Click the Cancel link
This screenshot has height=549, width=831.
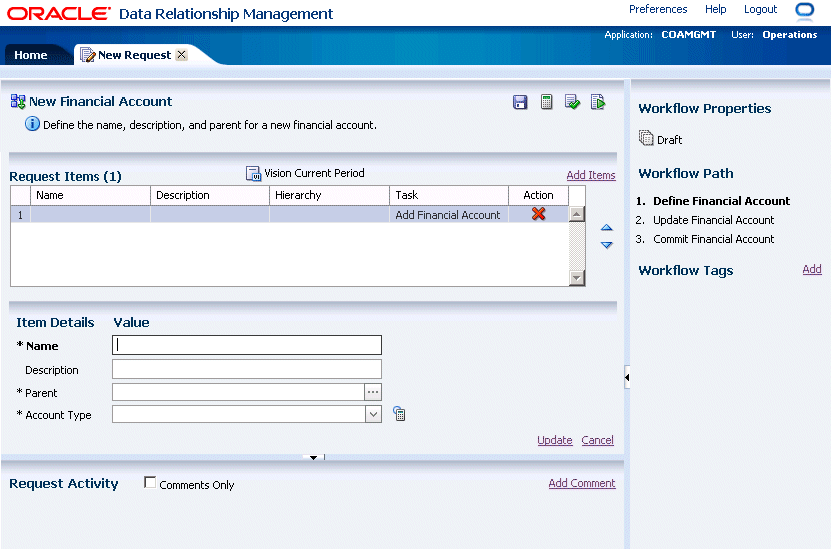point(597,440)
